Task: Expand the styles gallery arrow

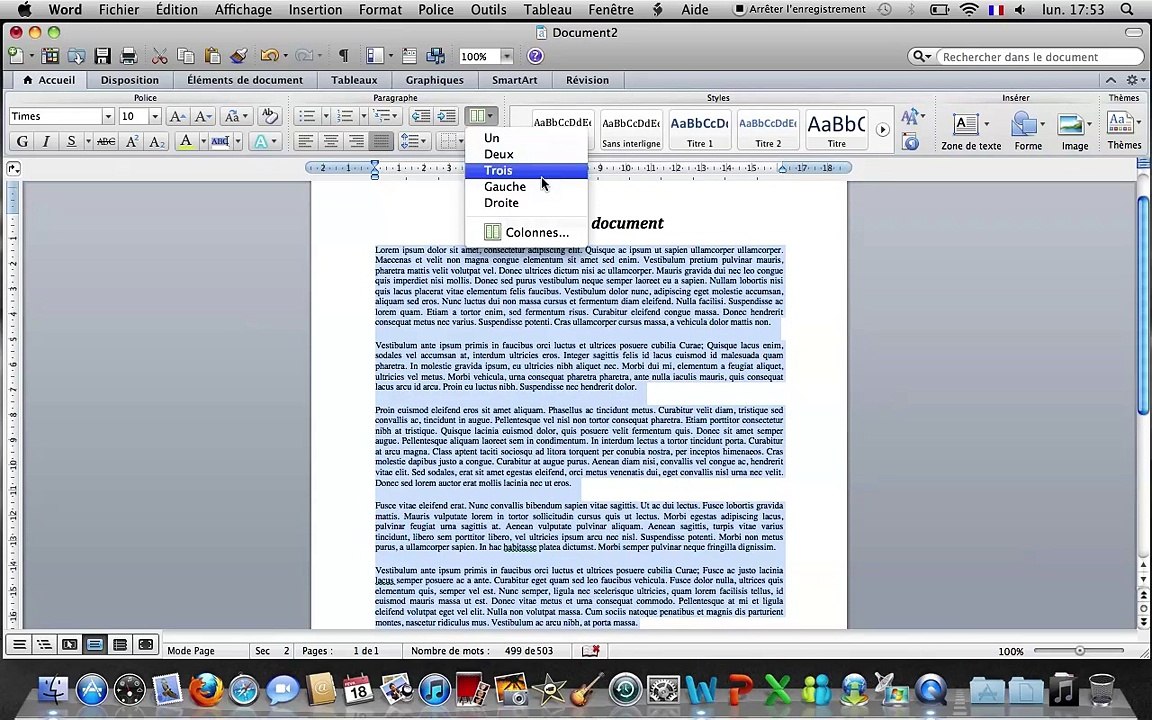Action: click(x=882, y=129)
